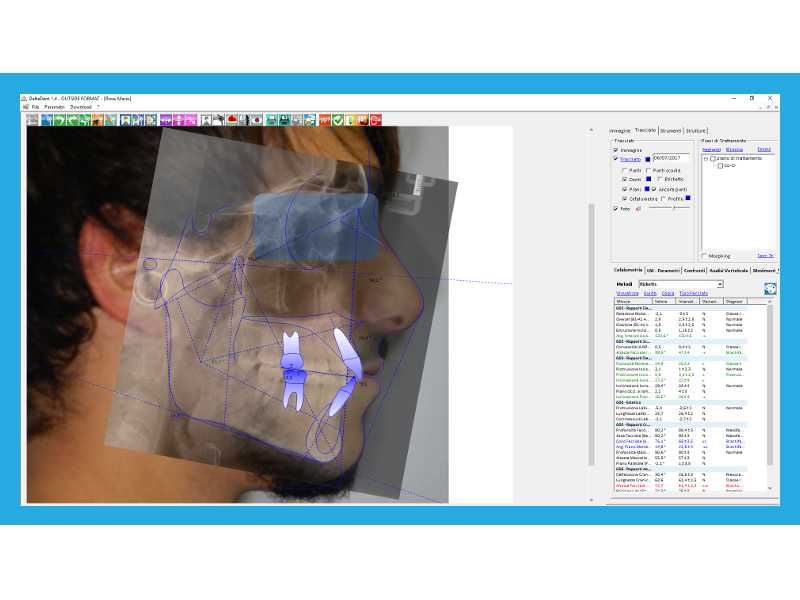Enable the Punti scuola checkbox
This screenshot has width=800, height=600.
coord(648,170)
